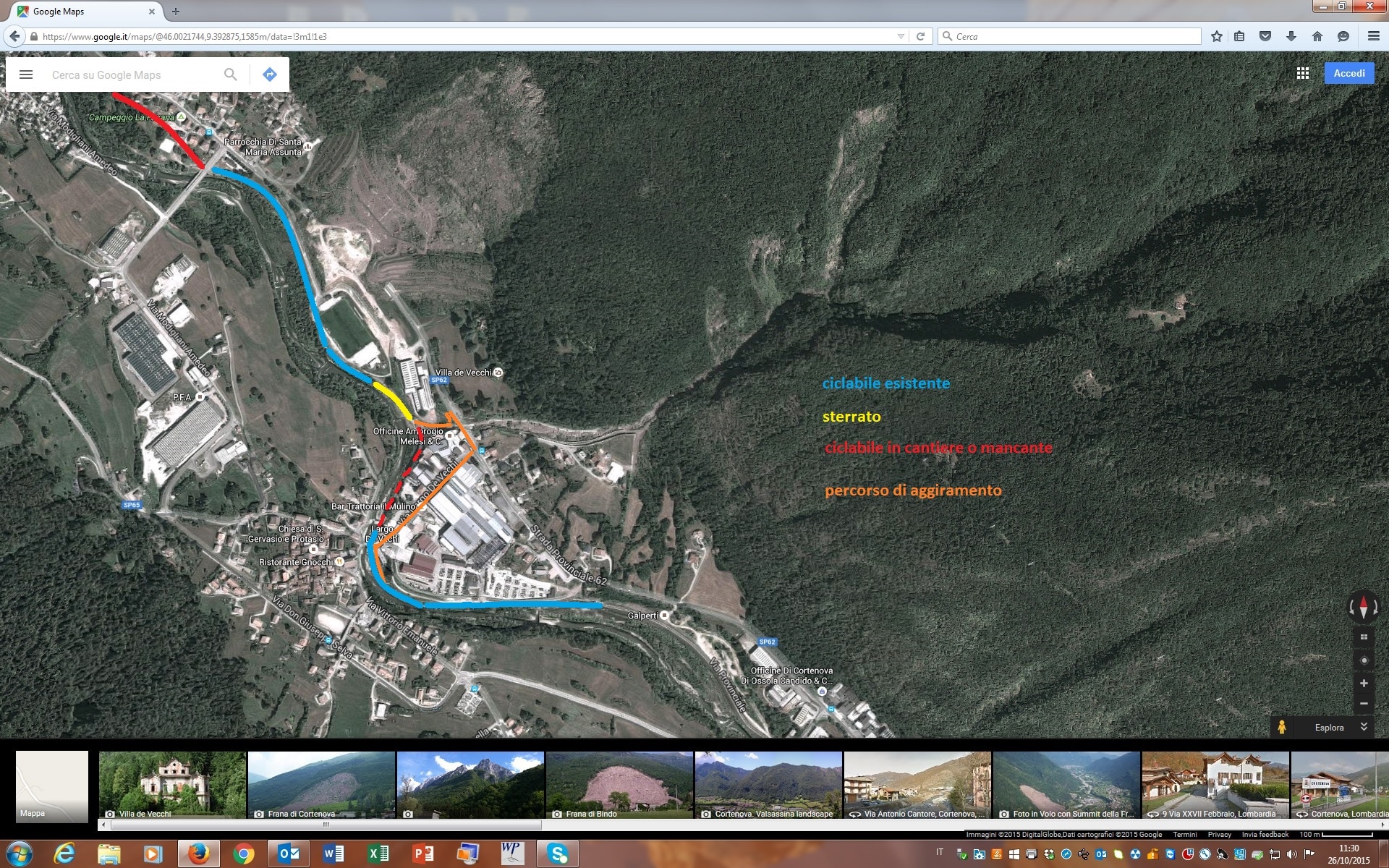The image size is (1389, 868).
Task: Click the Accedi sign-in button
Action: (x=1349, y=73)
